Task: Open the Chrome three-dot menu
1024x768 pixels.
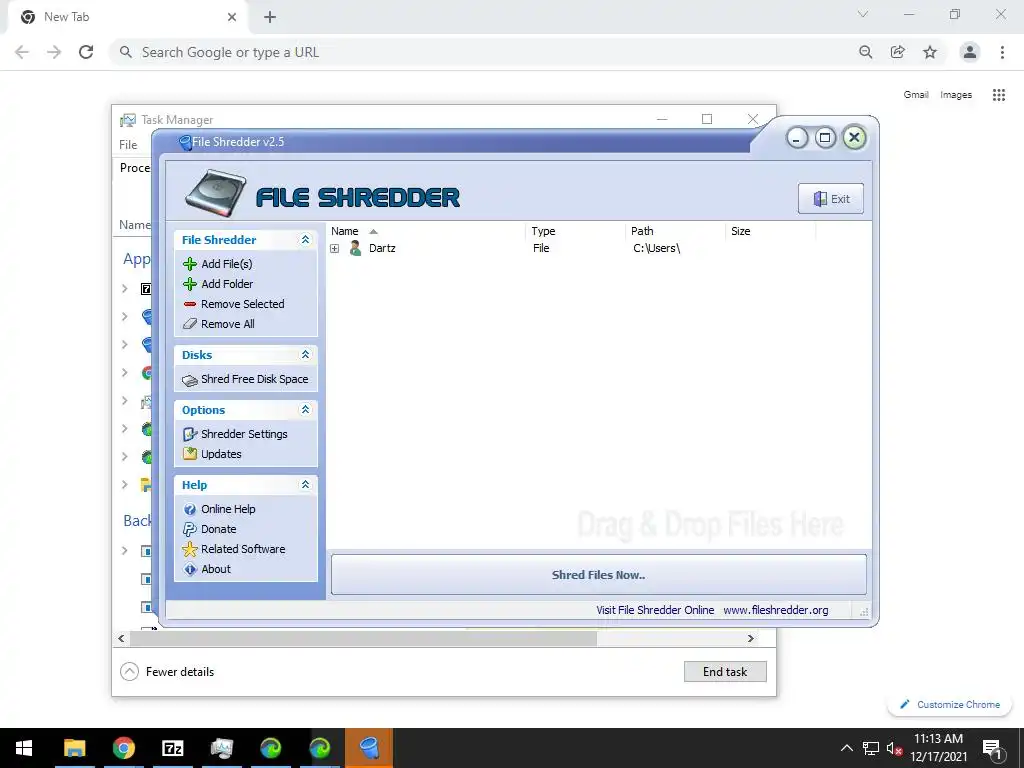Action: [1002, 52]
